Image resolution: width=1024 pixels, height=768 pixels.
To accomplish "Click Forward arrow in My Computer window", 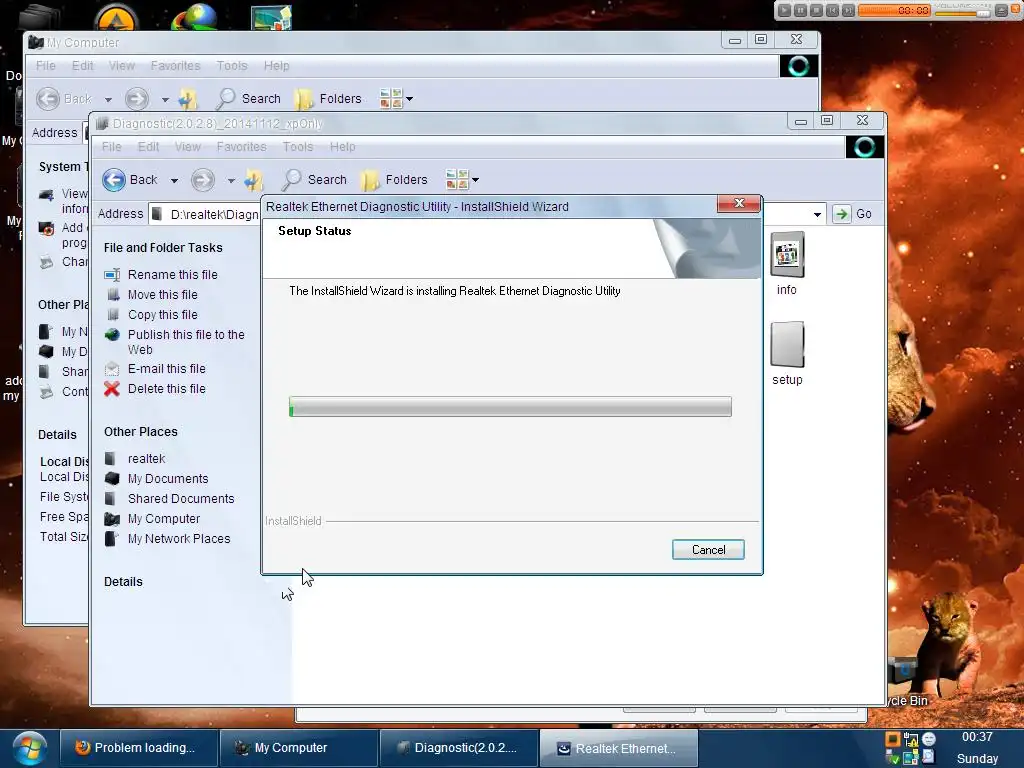I will [x=136, y=99].
